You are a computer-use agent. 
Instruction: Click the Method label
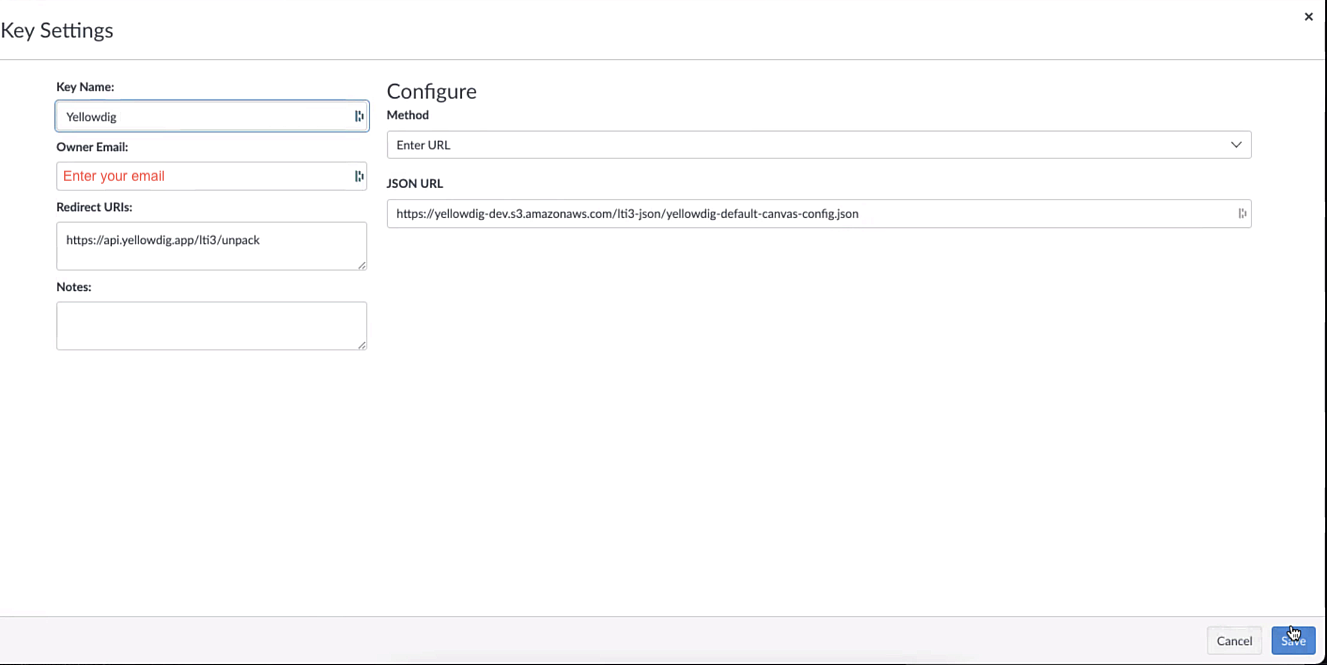408,115
